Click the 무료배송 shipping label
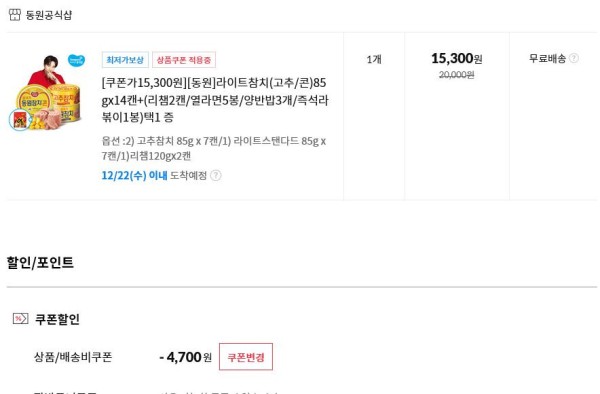The height and width of the screenshot is (394, 600). (x=547, y=59)
